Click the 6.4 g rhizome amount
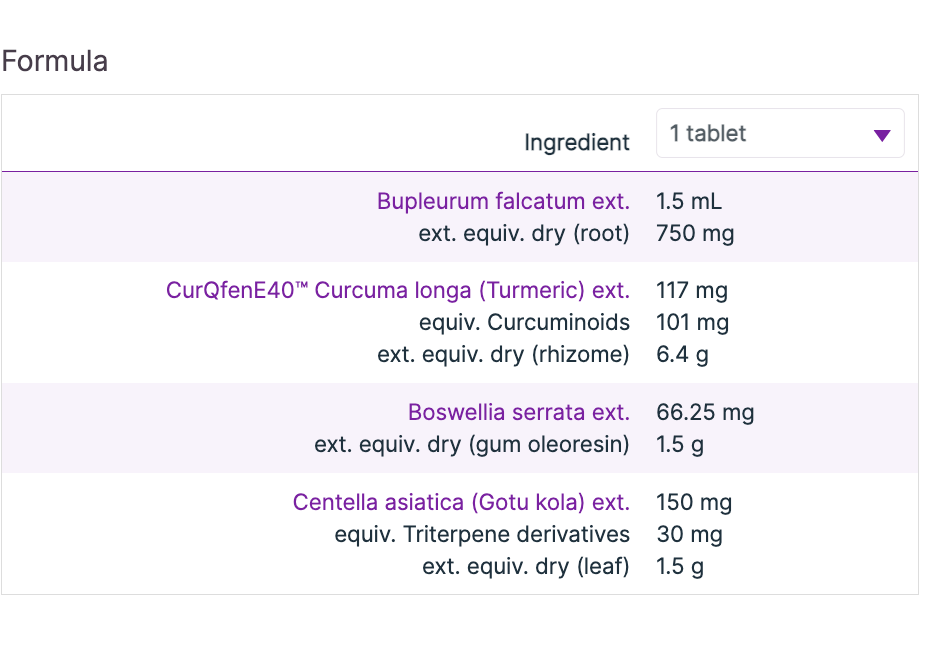930x658 pixels. (x=682, y=355)
